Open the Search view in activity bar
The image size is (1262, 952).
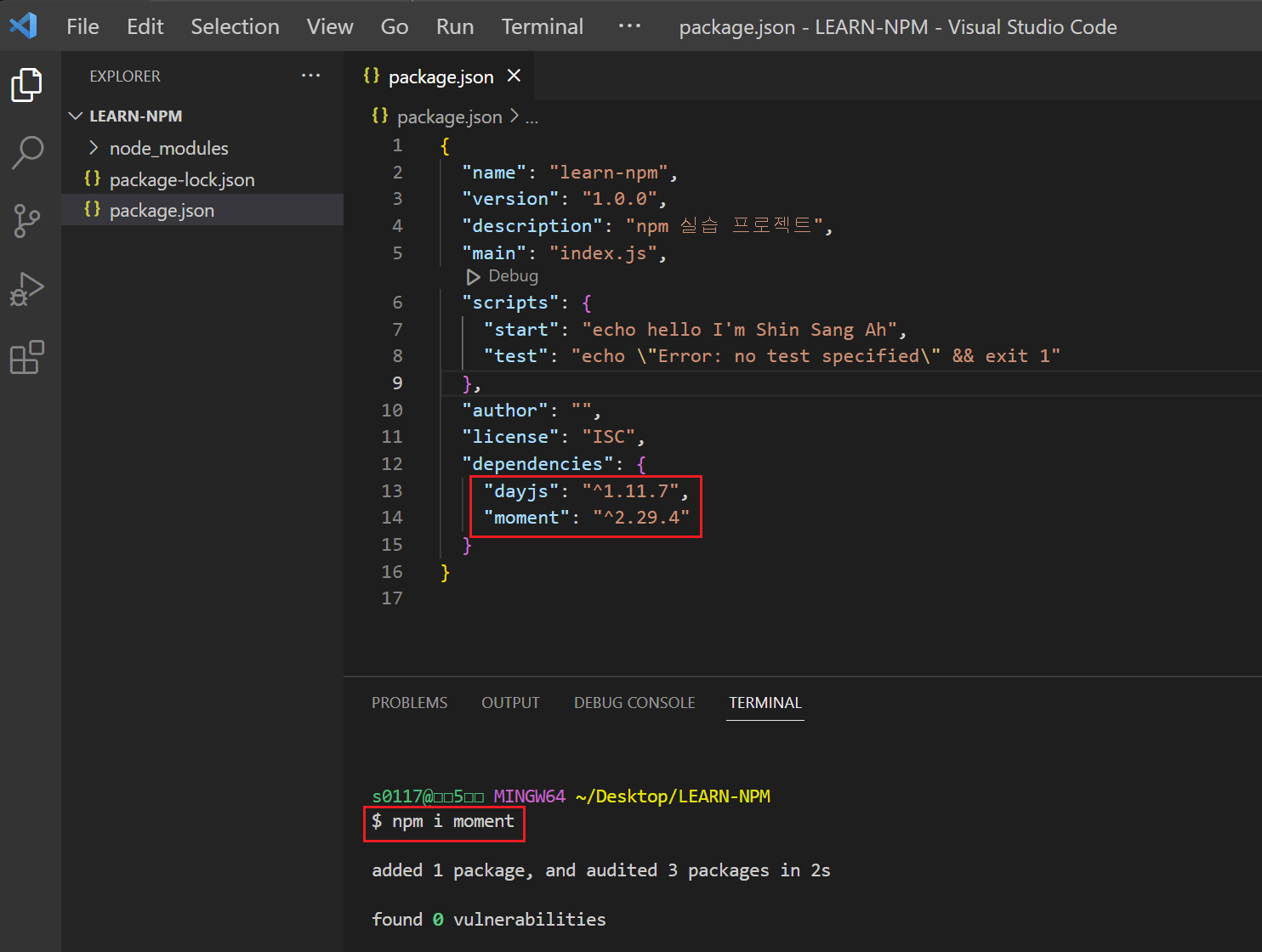click(27, 153)
